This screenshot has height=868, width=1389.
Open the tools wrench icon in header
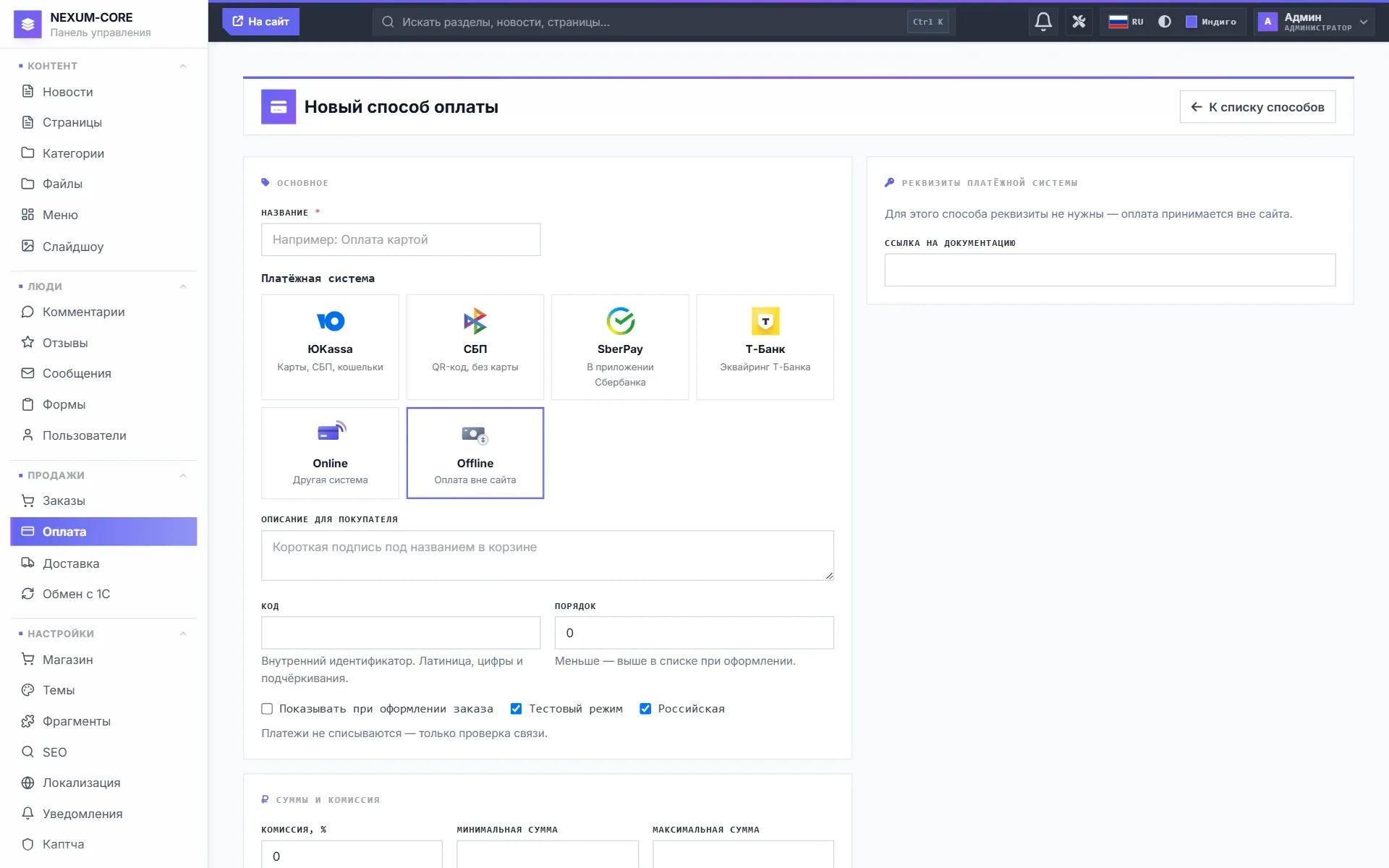click(x=1079, y=22)
